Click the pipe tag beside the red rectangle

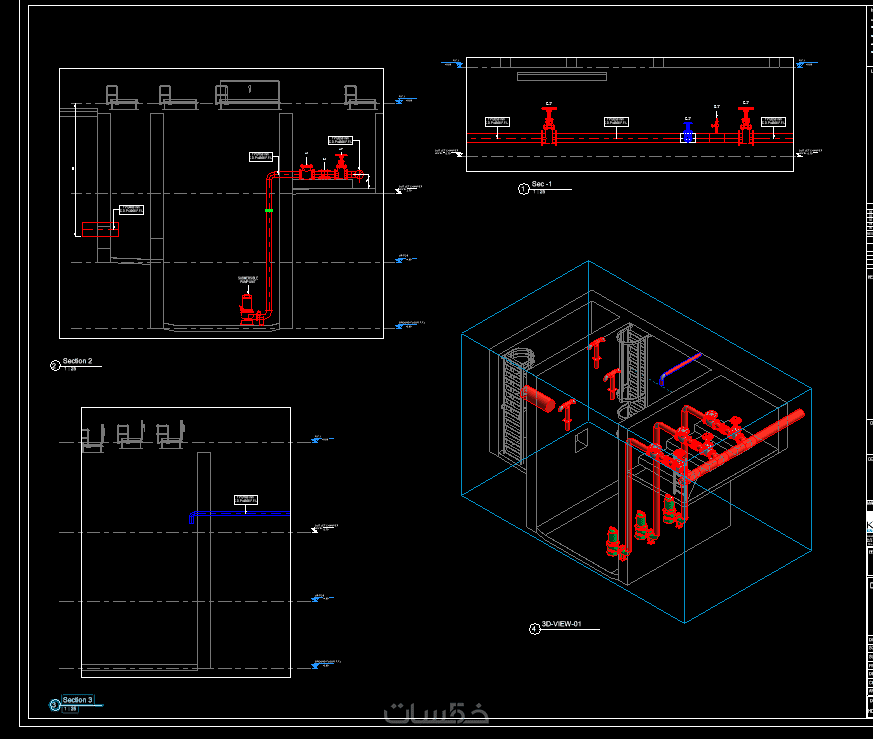coord(131,210)
